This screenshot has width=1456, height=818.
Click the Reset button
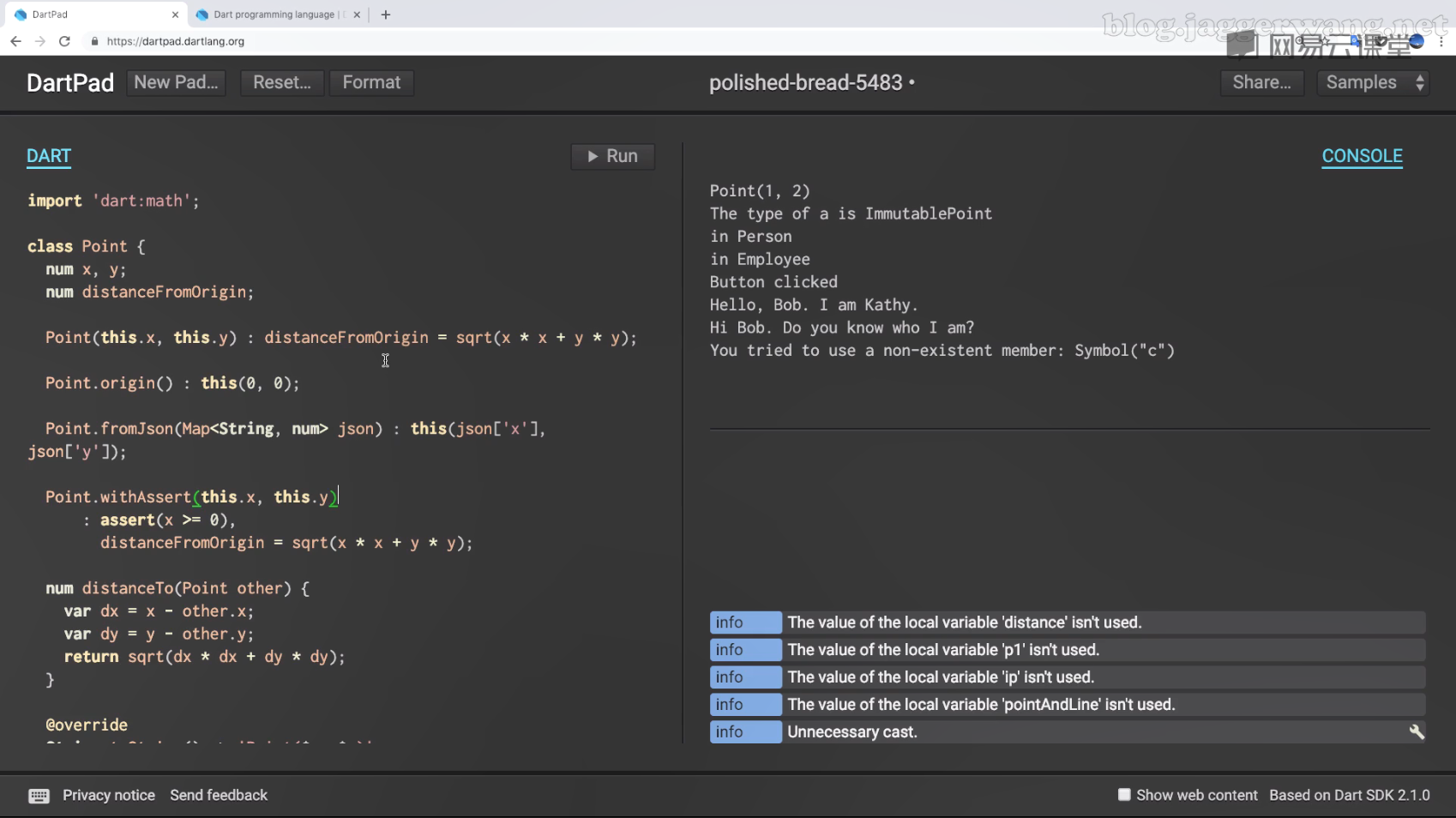(281, 82)
